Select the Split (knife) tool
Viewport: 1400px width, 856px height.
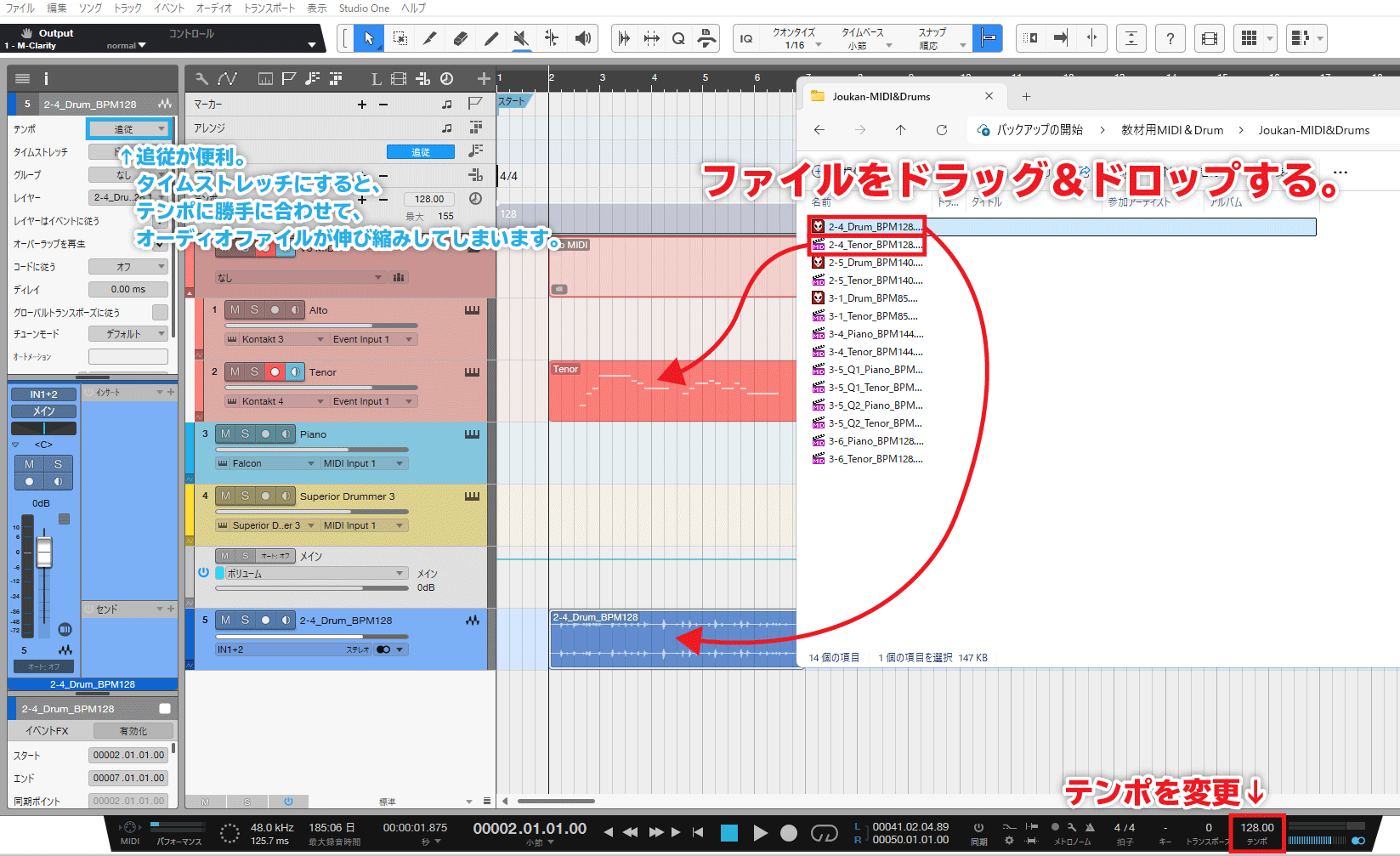coord(430,38)
